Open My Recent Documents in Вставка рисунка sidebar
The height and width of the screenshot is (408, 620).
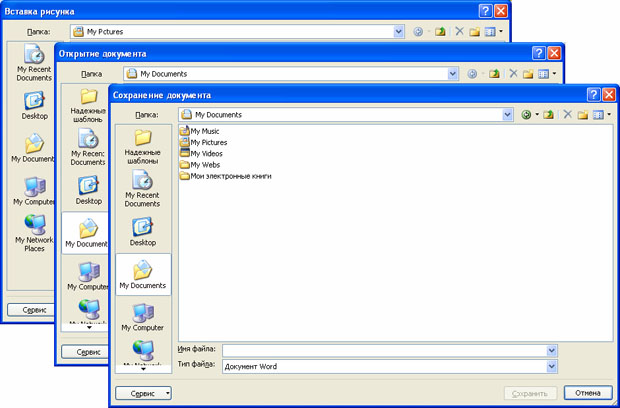[34, 62]
